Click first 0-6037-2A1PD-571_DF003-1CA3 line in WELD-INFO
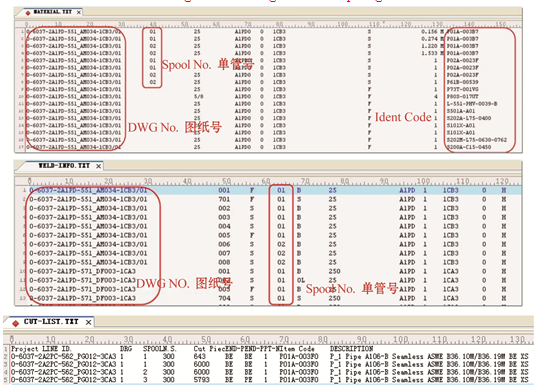 coord(82,271)
